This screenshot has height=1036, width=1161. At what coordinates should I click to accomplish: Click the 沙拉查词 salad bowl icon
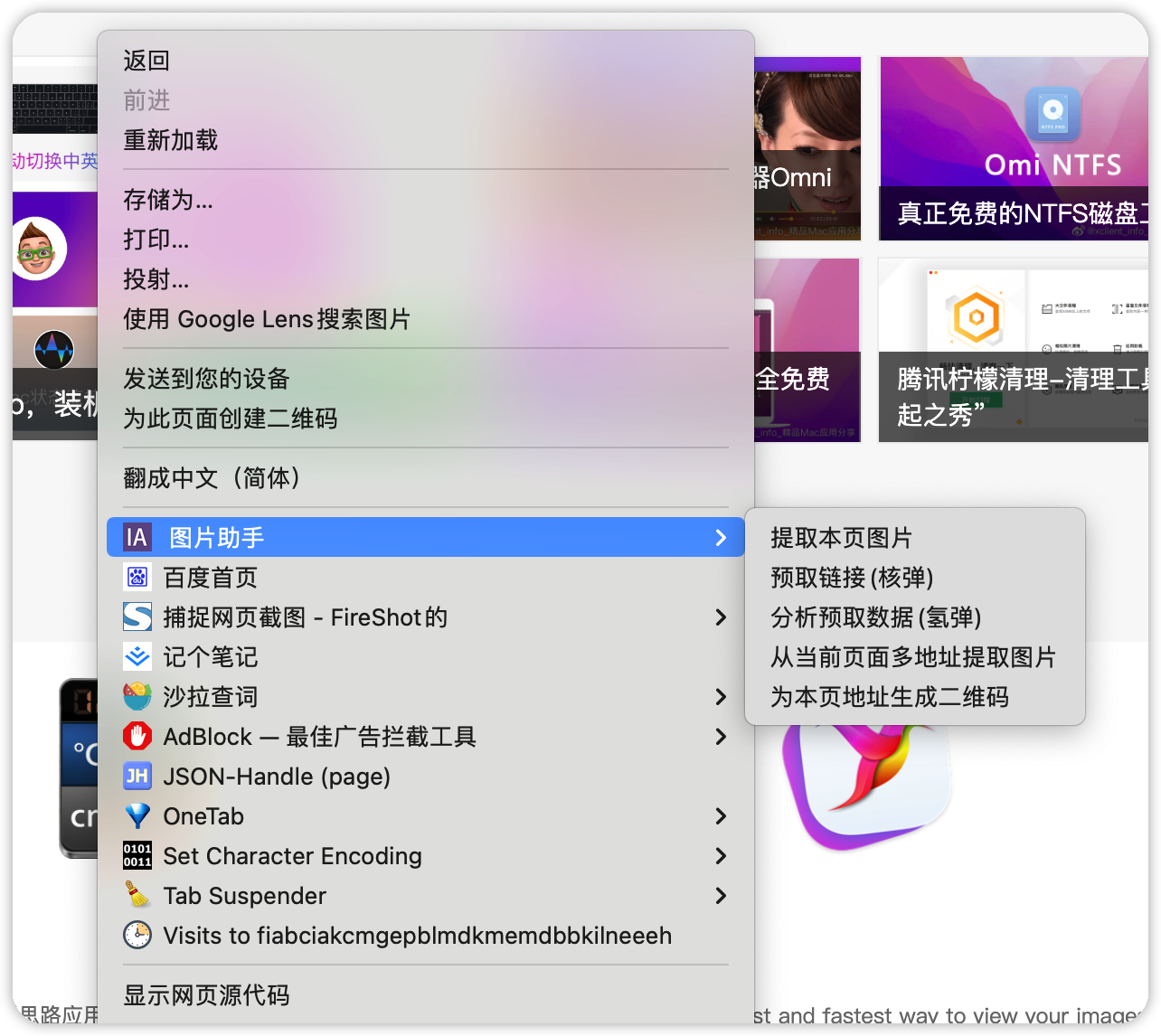pyautogui.click(x=137, y=696)
